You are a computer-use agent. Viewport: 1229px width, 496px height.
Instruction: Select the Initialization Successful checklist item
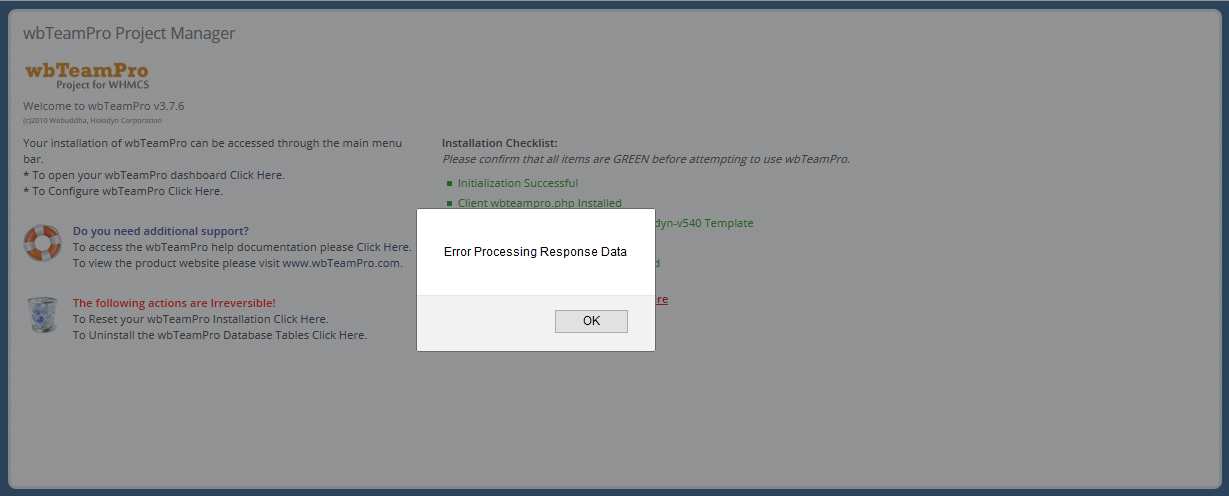(x=517, y=183)
